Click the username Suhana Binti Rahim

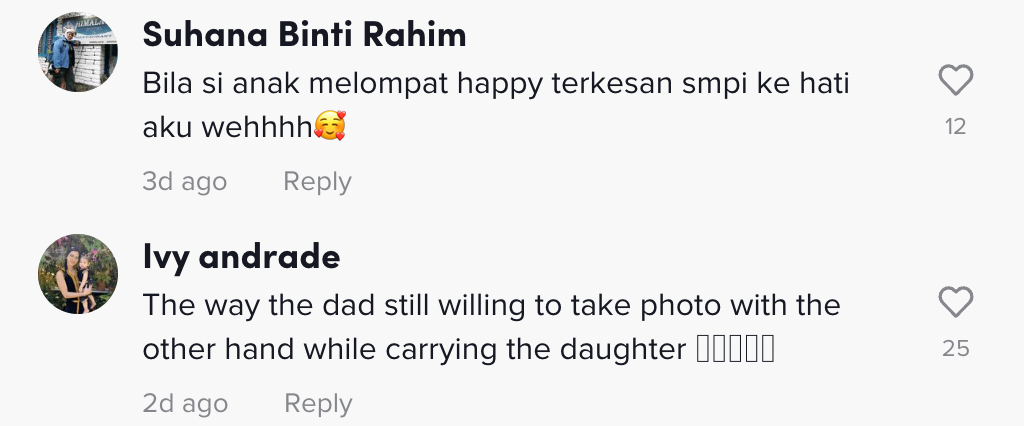pyautogui.click(x=304, y=35)
